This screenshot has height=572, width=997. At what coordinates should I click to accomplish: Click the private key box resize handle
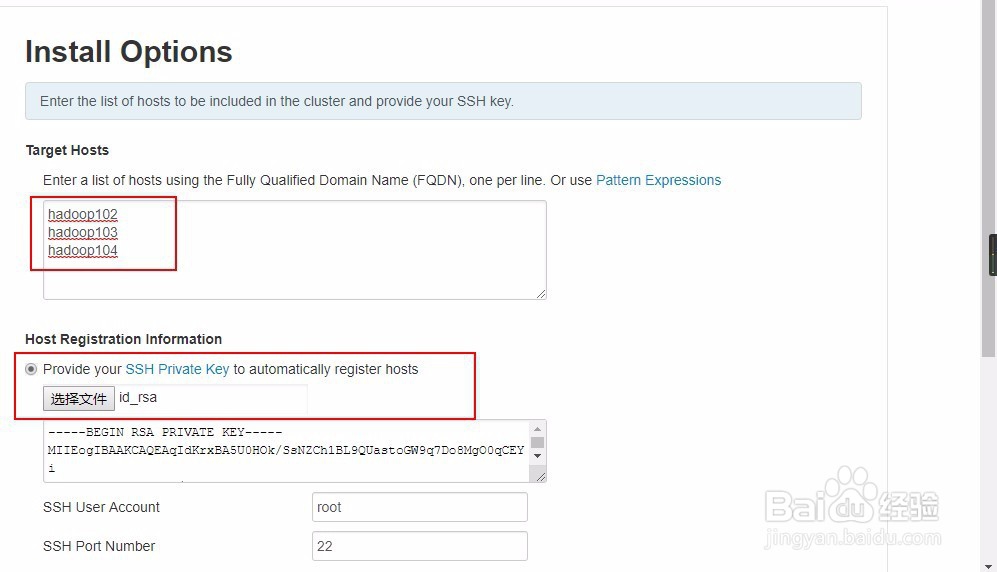click(x=541, y=477)
